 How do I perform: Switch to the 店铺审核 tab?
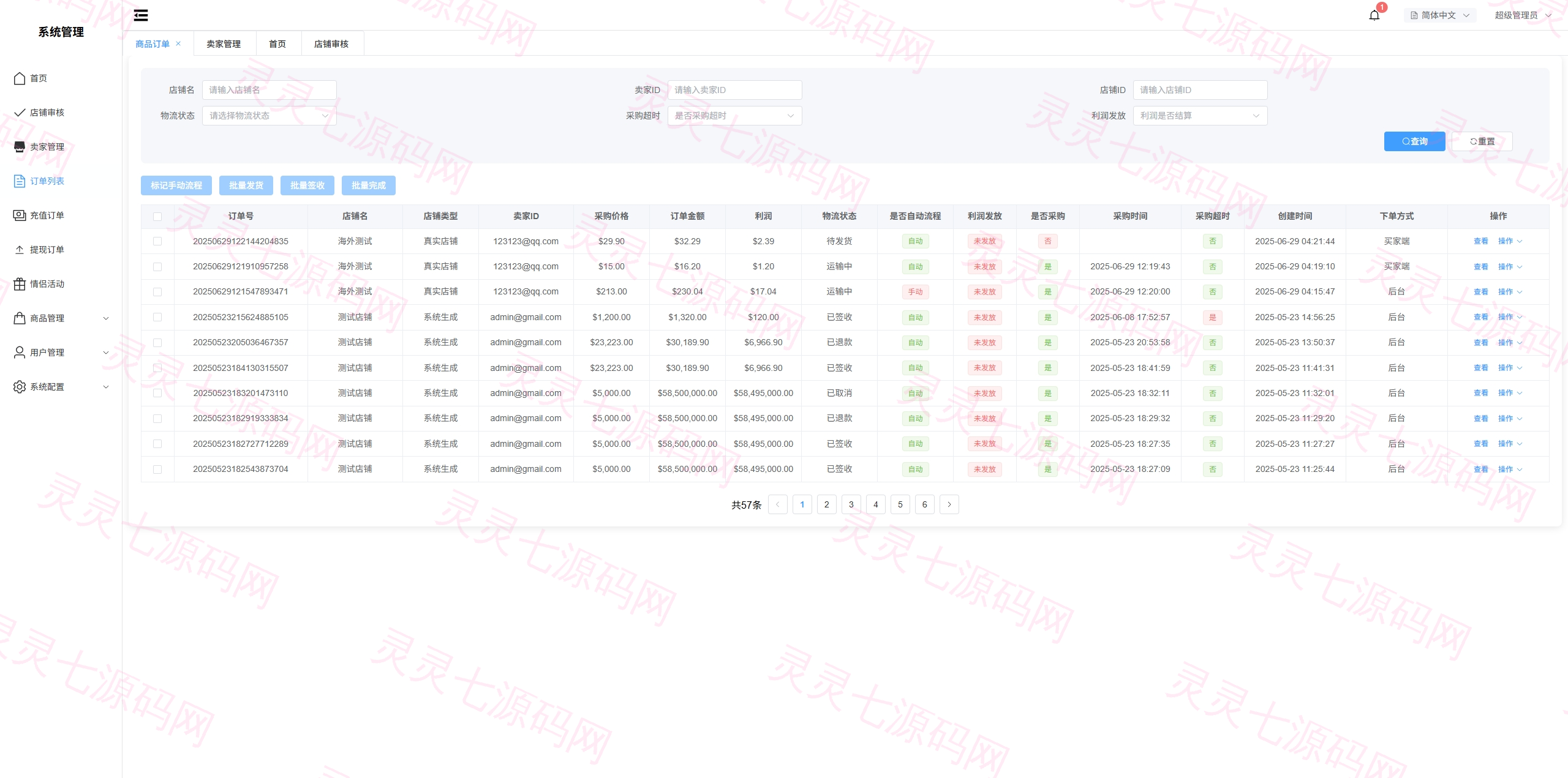(331, 43)
